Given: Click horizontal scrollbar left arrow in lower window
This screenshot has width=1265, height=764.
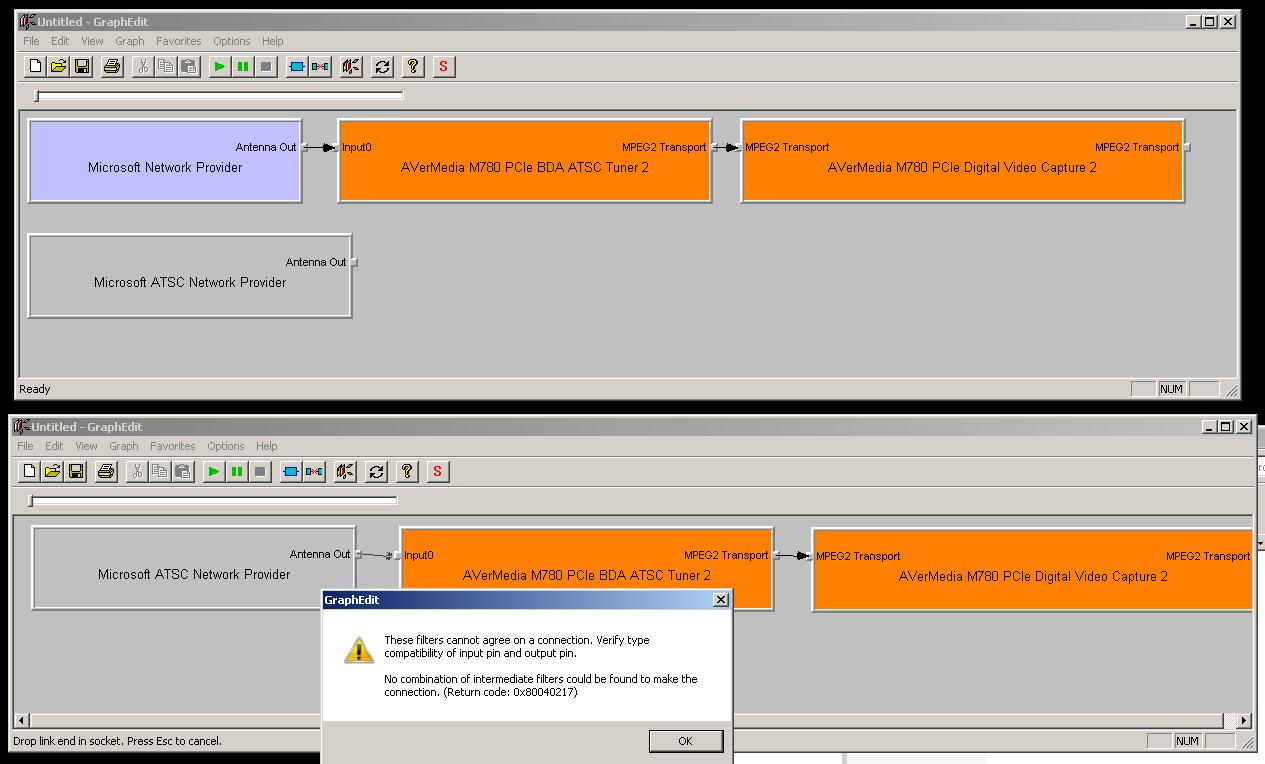Looking at the screenshot, I should (22, 720).
